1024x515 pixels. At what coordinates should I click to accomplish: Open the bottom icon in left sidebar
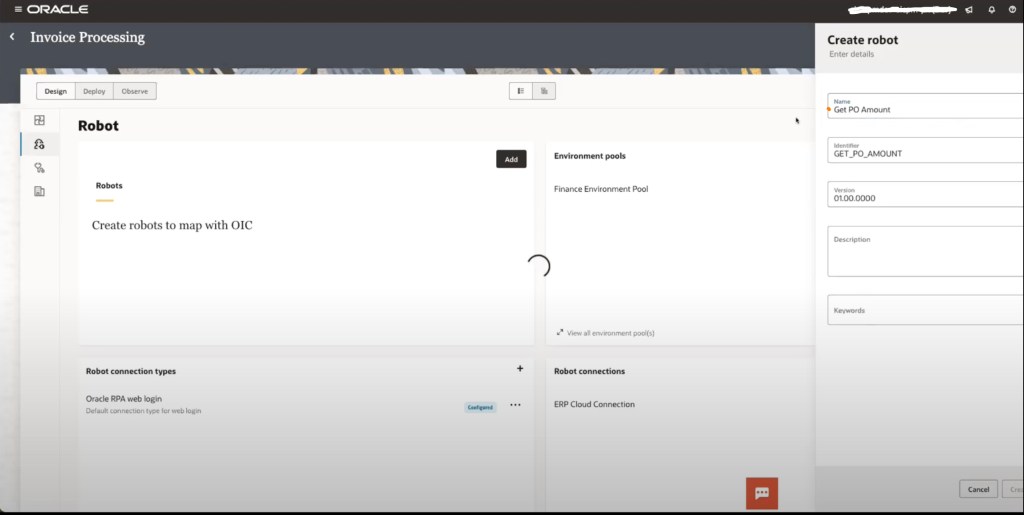39,191
